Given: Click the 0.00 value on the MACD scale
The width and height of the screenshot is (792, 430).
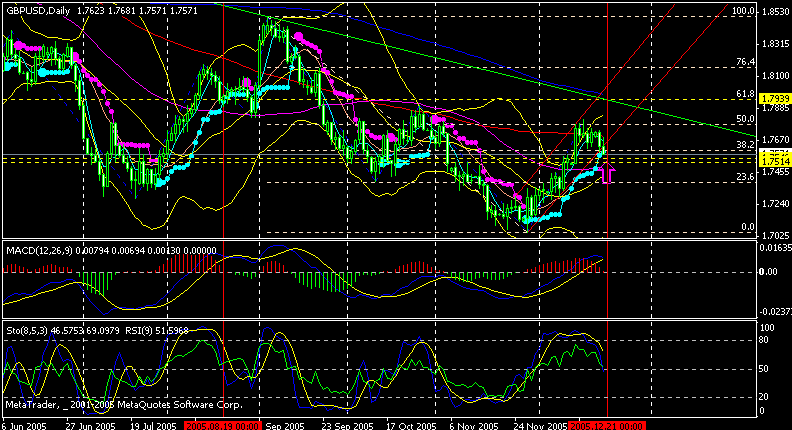Looking at the screenshot, I should point(768,272).
